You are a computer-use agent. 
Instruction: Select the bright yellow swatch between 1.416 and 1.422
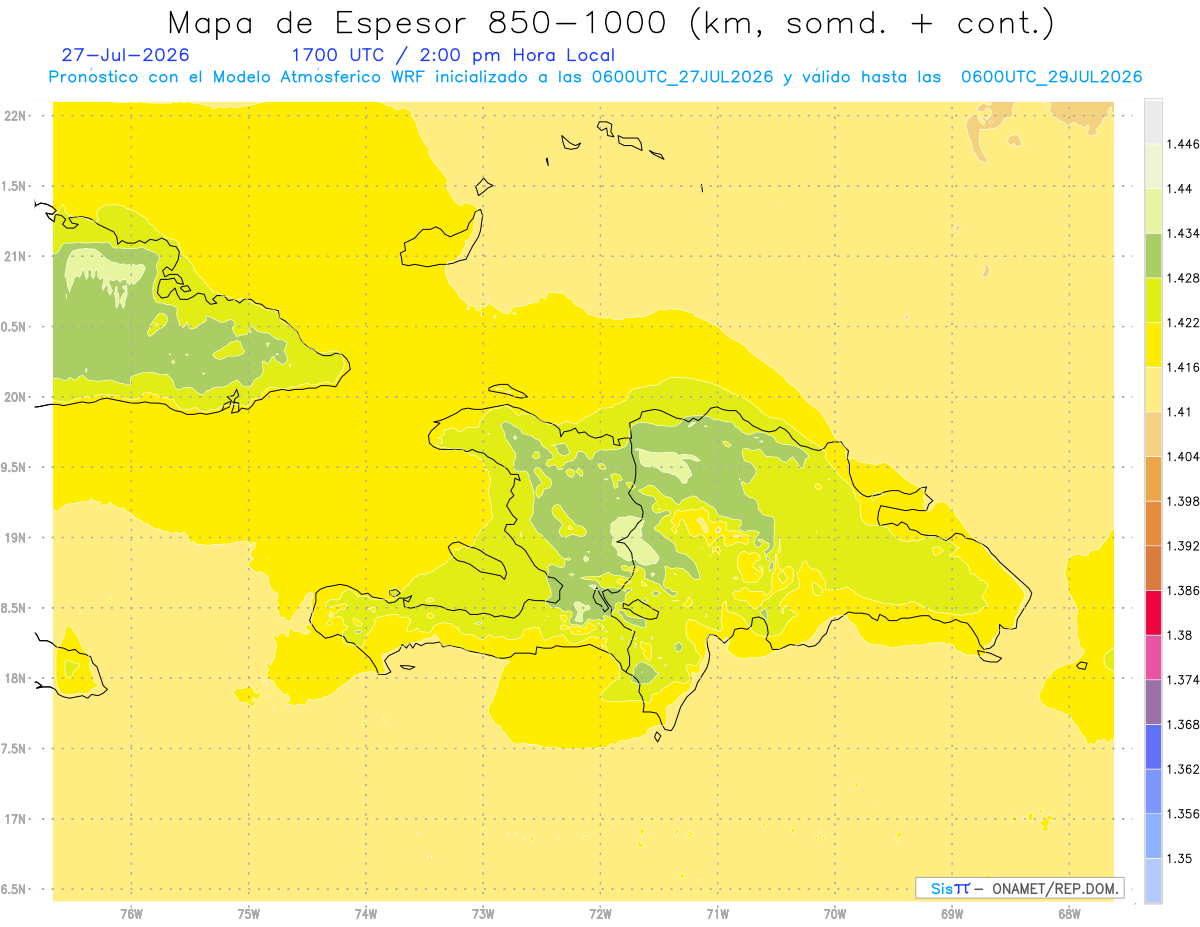pyautogui.click(x=1153, y=344)
